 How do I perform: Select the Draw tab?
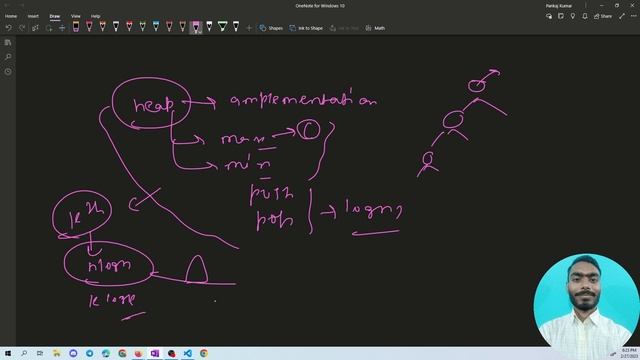[x=55, y=16]
